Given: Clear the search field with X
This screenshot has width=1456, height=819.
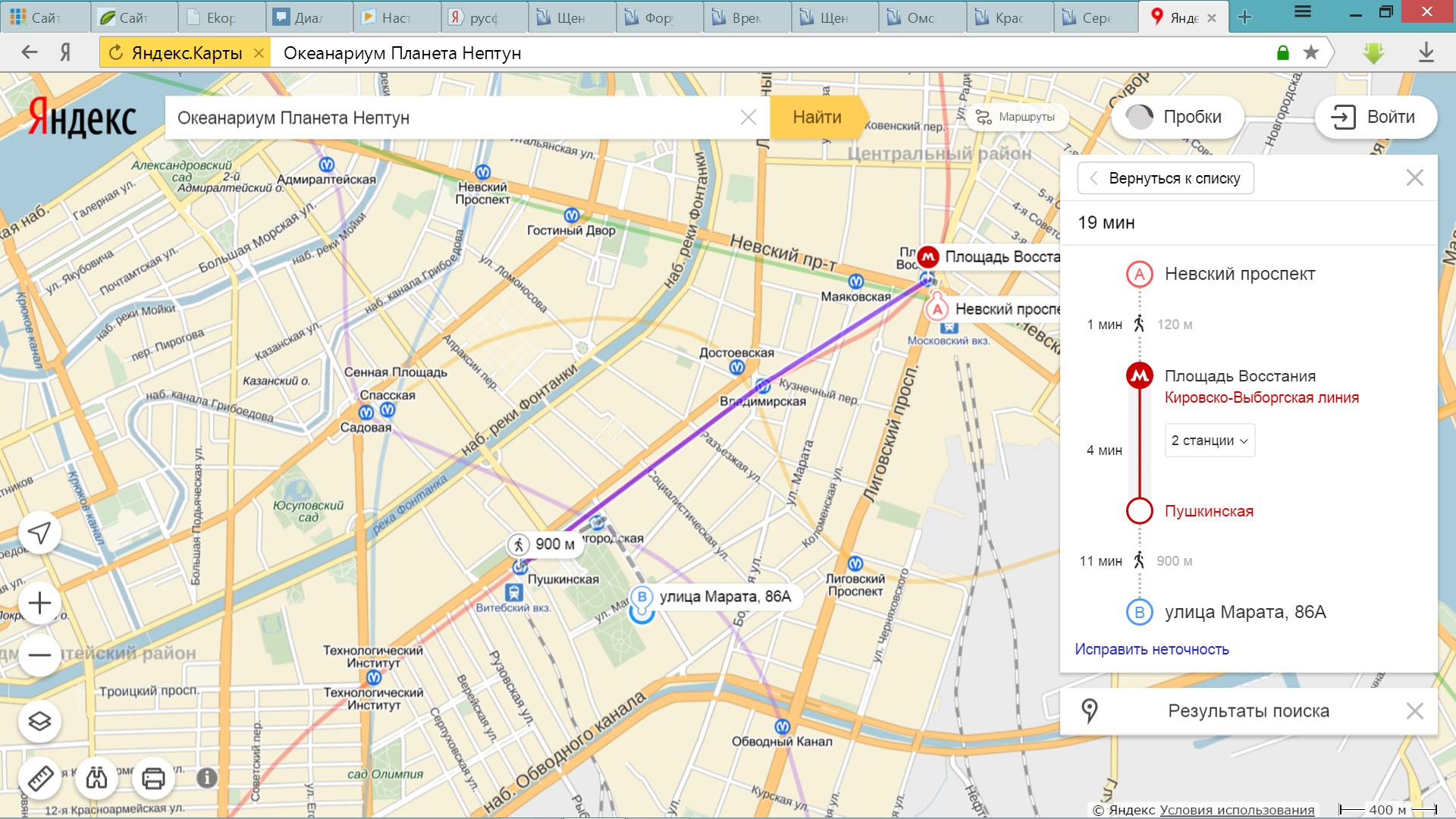Looking at the screenshot, I should pos(748,118).
